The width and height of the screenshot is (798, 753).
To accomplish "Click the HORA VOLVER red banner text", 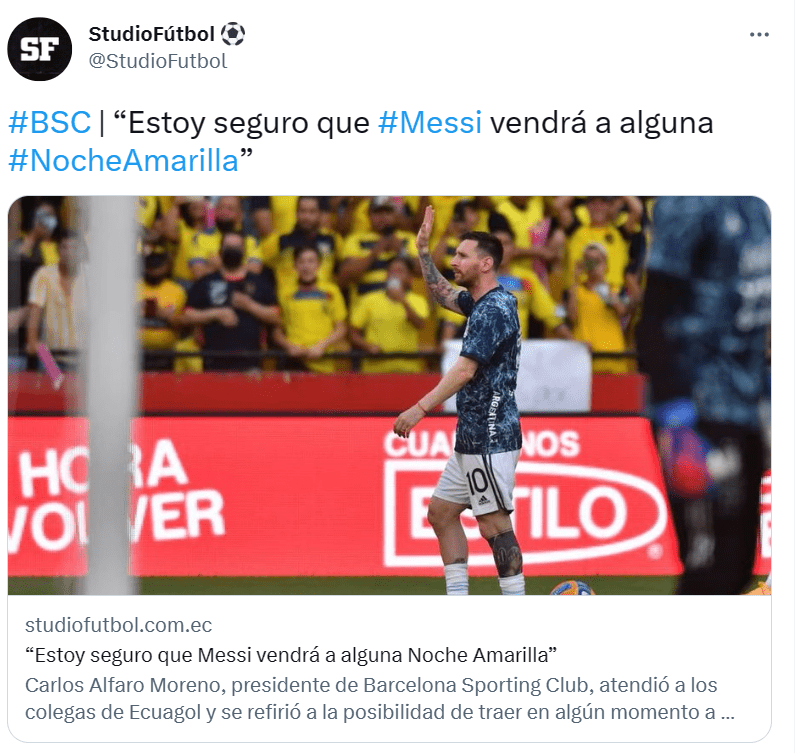I will (x=115, y=496).
